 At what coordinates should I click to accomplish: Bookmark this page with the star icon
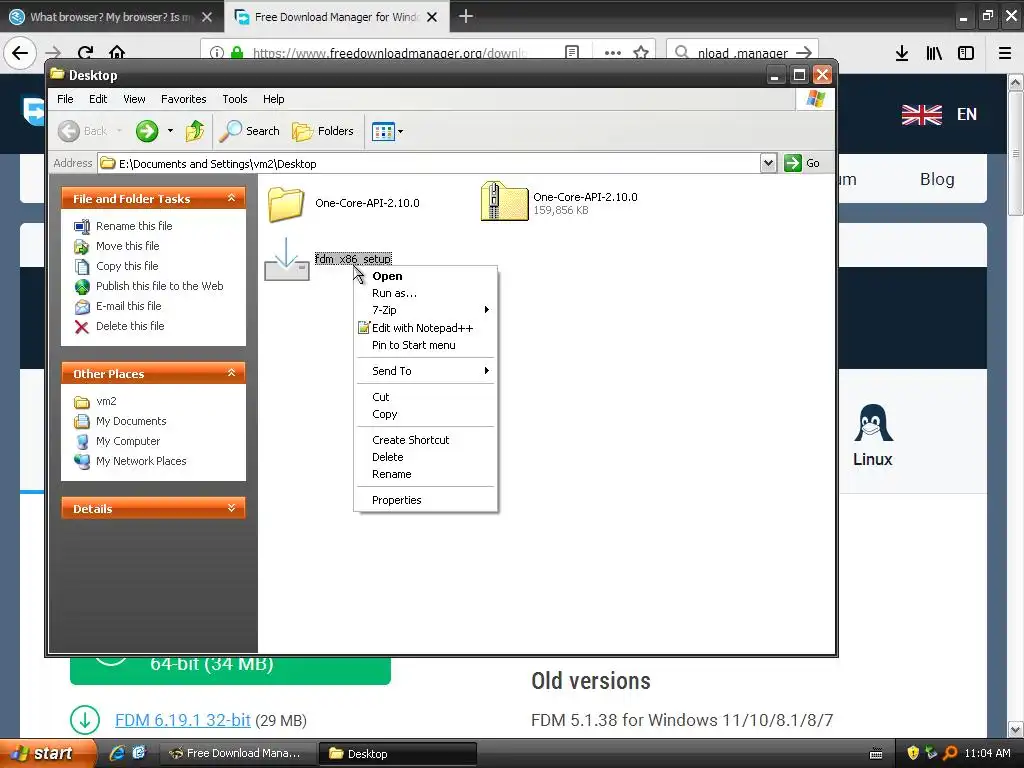pyautogui.click(x=641, y=52)
